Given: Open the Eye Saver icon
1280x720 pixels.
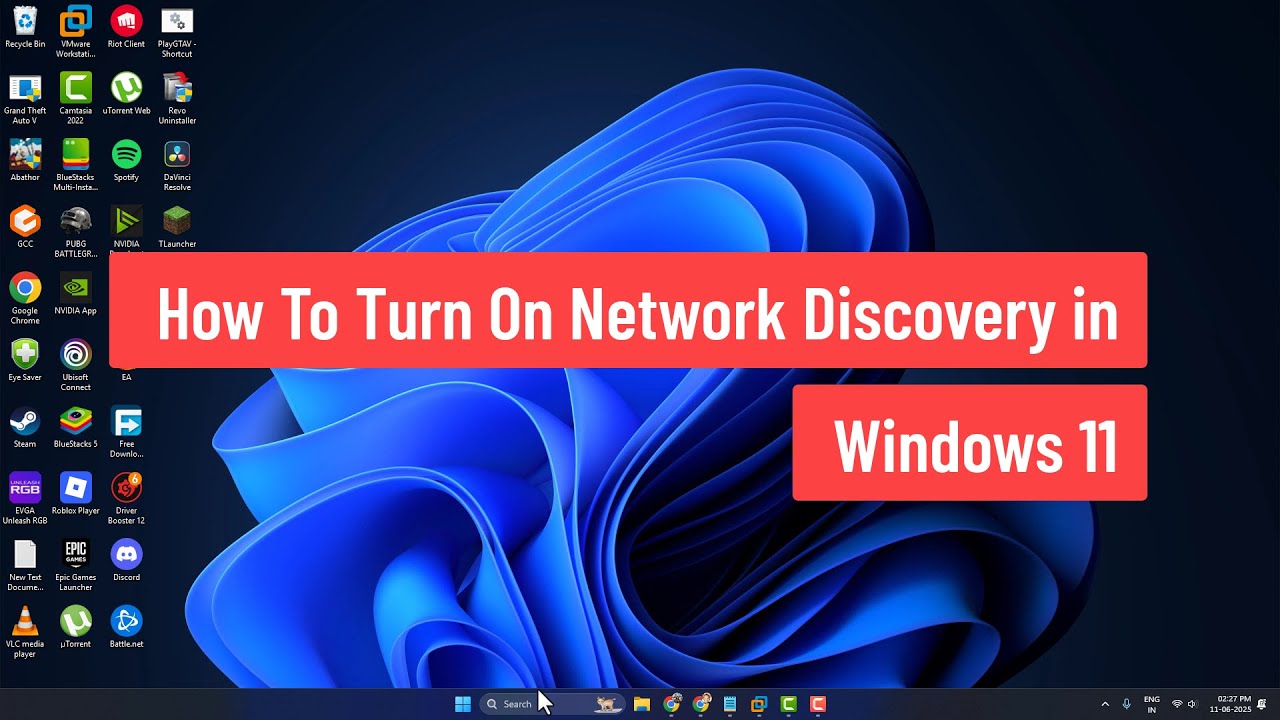Looking at the screenshot, I should click(x=25, y=360).
